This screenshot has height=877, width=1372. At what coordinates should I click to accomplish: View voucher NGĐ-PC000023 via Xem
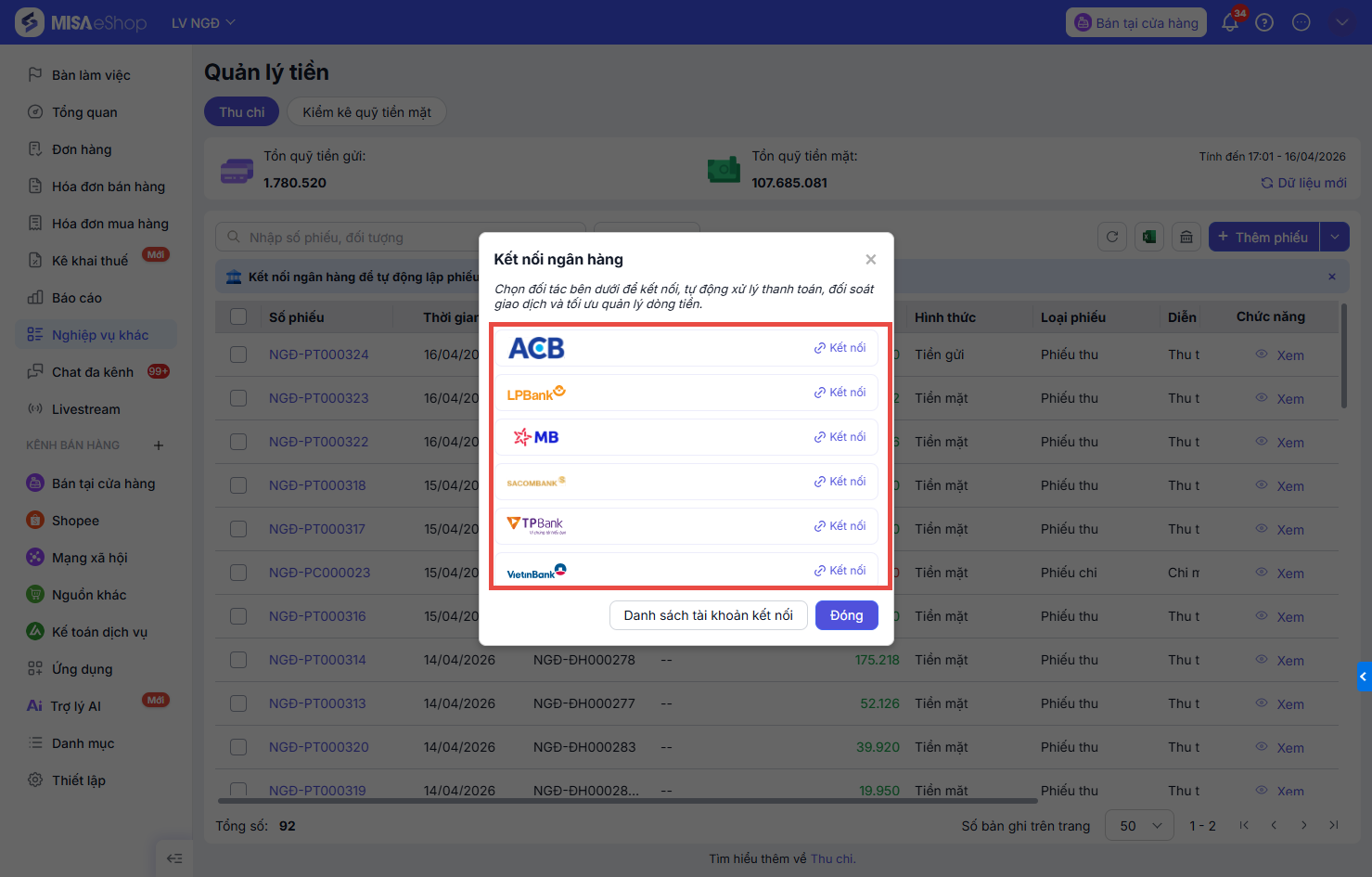pos(1280,573)
